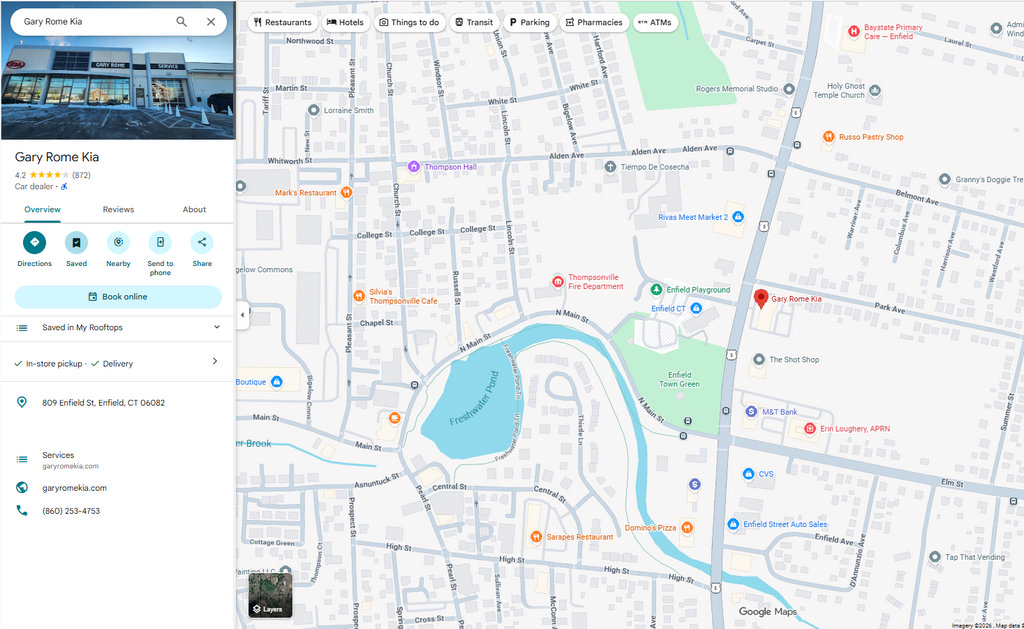Click the Enfield Street Auto Sales marker
This screenshot has height=629, width=1024.
point(733,524)
